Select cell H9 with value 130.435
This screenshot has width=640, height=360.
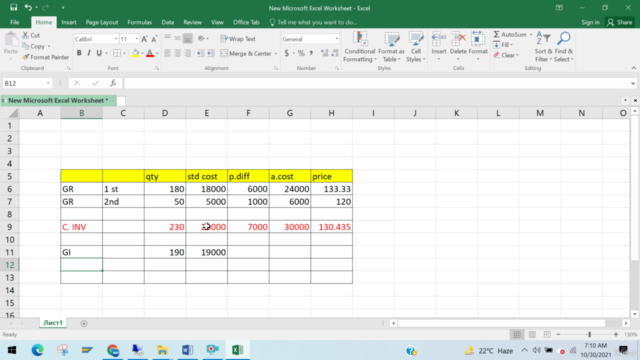(331, 227)
